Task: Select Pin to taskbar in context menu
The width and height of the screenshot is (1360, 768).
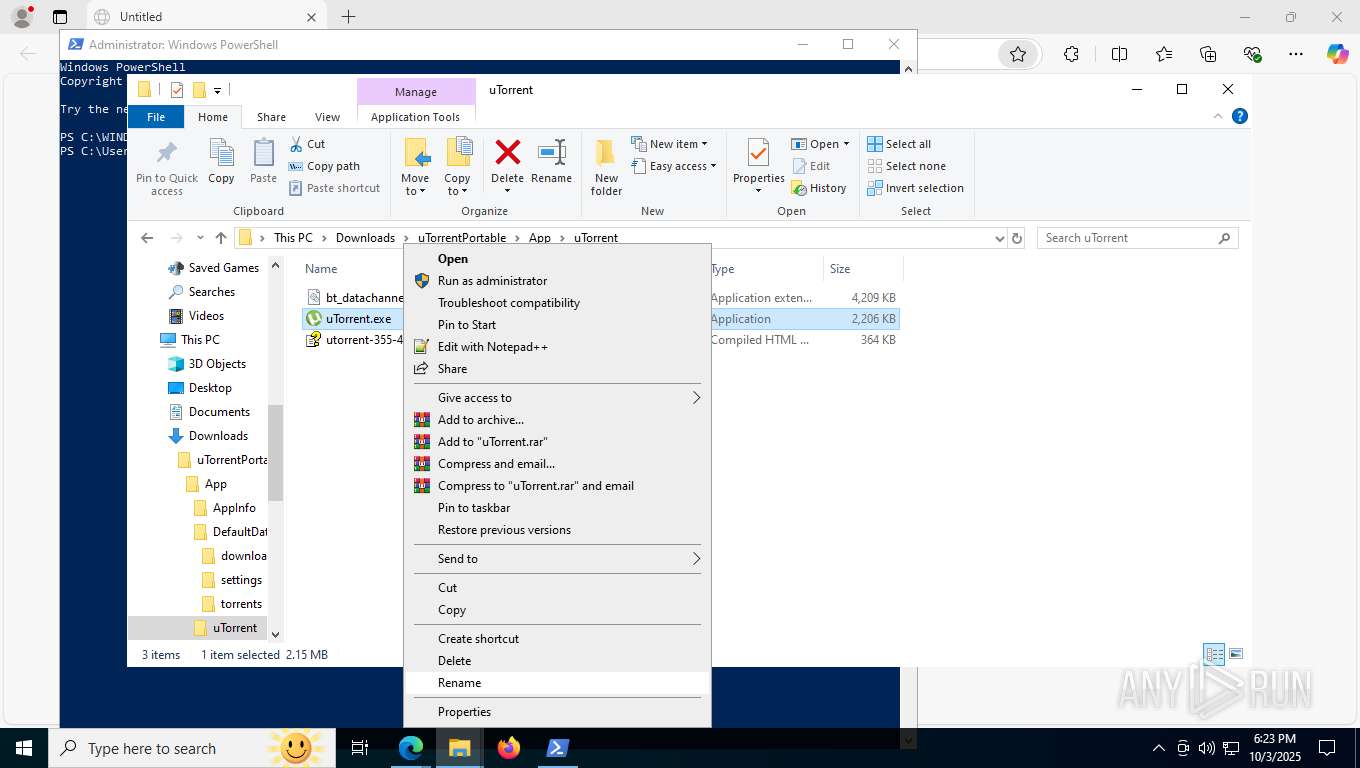Action: [557, 508]
